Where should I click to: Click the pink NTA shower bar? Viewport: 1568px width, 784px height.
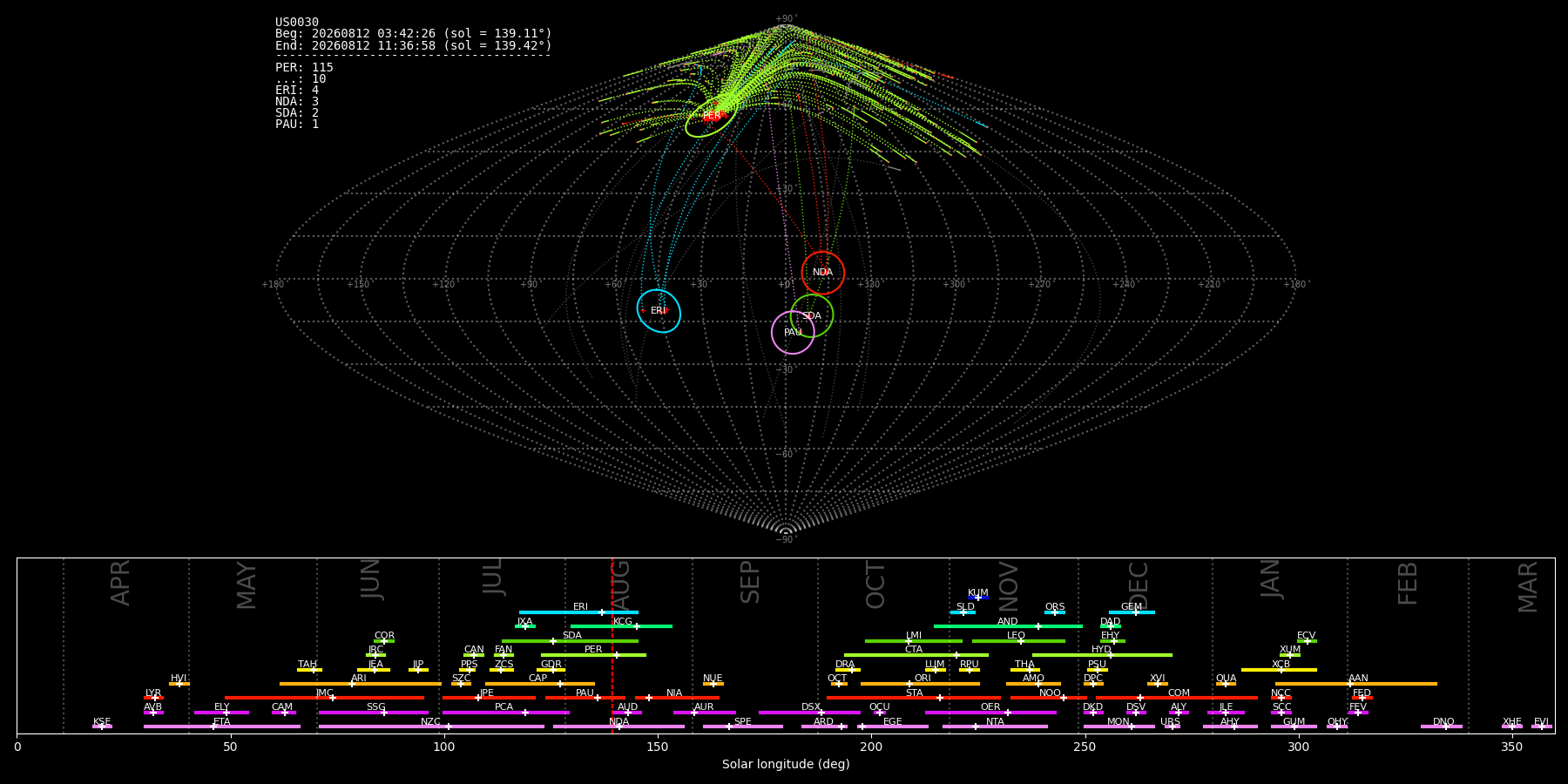pyautogui.click(x=995, y=727)
